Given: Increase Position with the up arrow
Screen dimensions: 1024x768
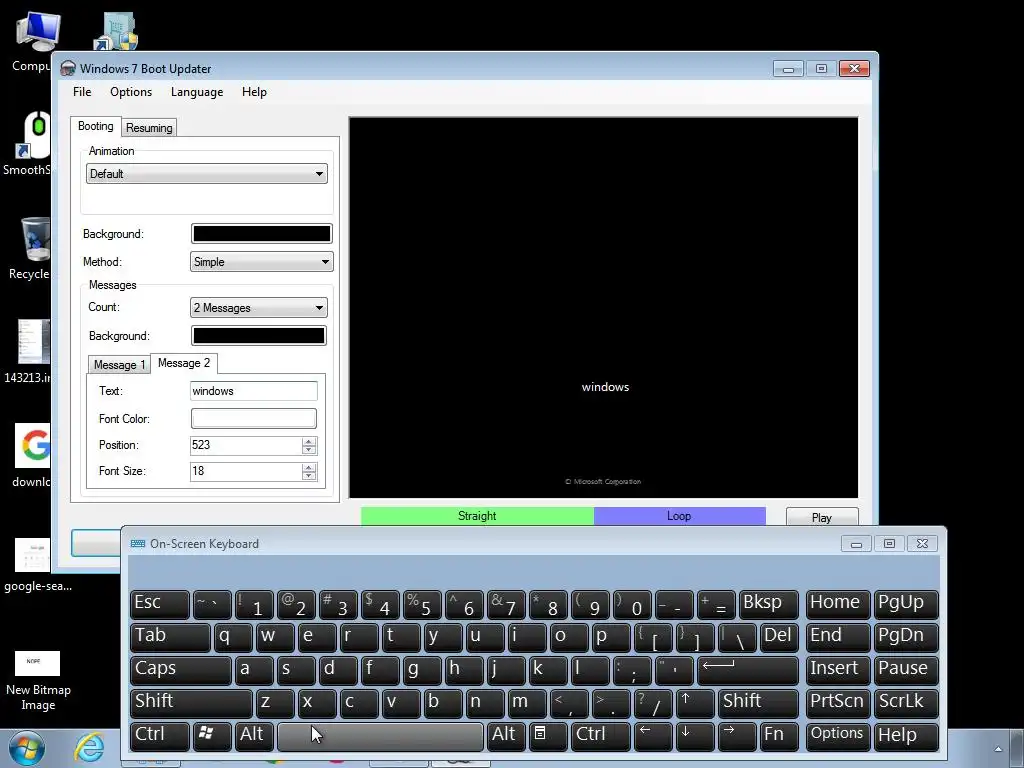Looking at the screenshot, I should pyautogui.click(x=309, y=441).
